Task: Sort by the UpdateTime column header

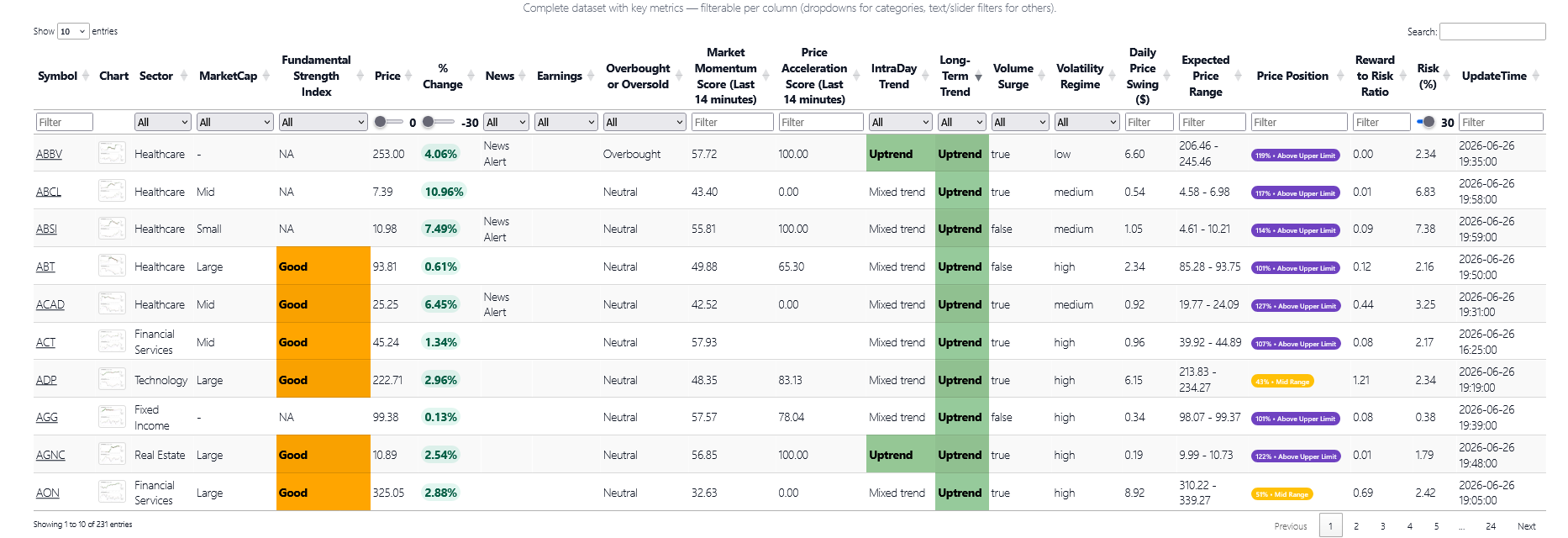Action: [x=1494, y=76]
